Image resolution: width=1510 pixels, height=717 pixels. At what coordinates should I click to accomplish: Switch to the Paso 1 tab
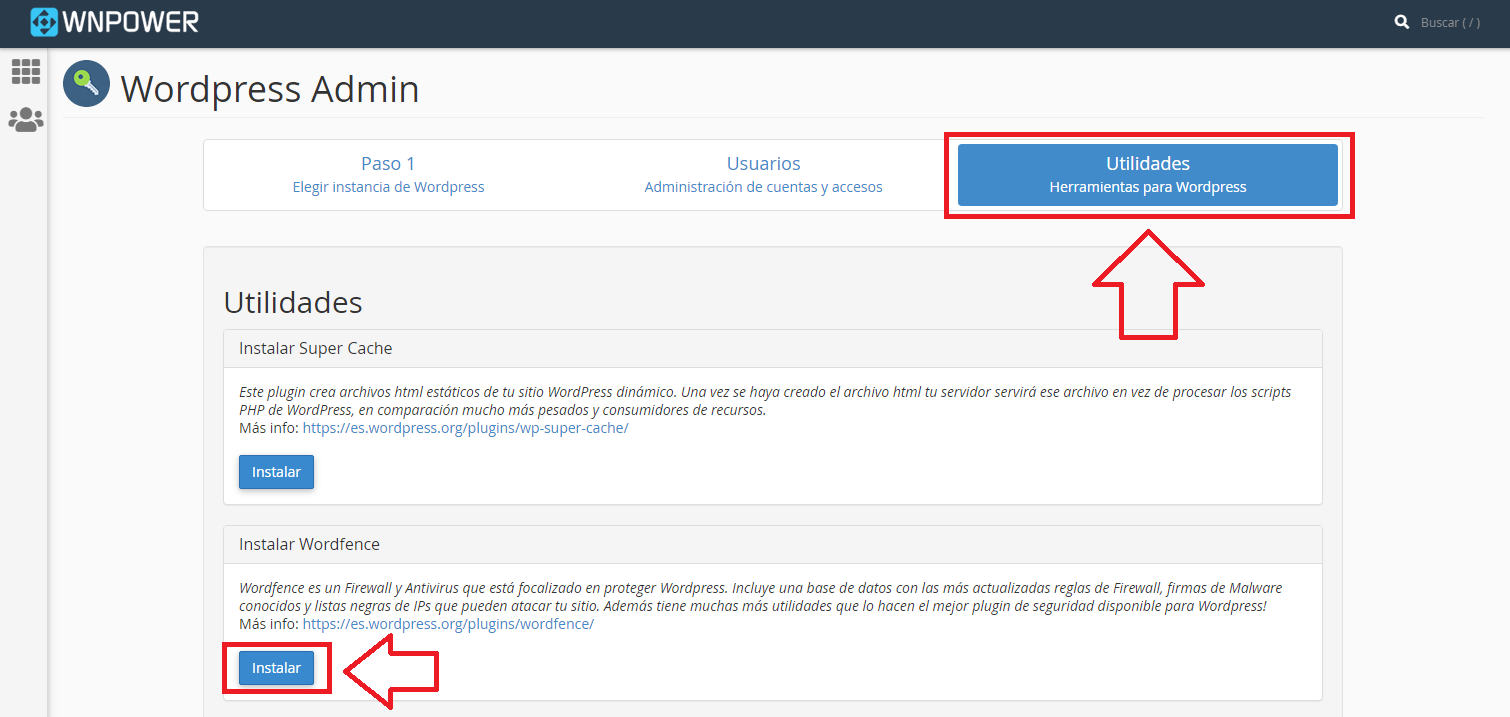[x=388, y=175]
